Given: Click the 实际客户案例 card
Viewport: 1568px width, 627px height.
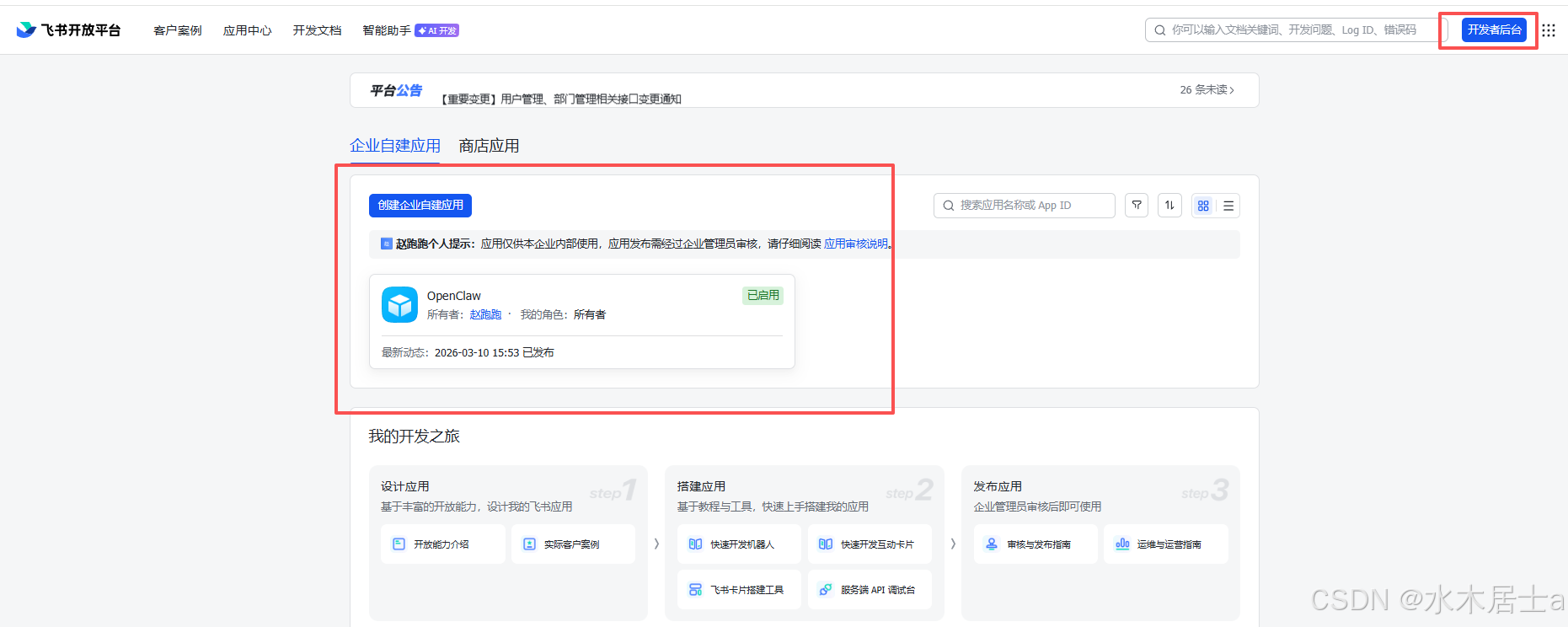Looking at the screenshot, I should tap(573, 544).
